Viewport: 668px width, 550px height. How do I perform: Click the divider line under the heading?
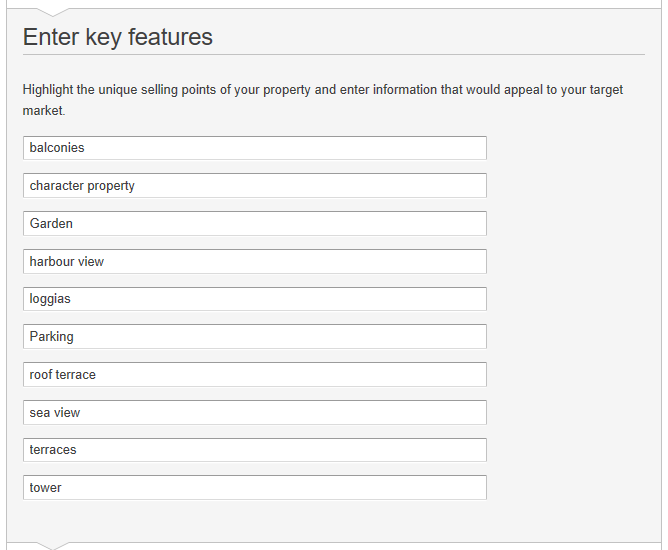(x=333, y=54)
